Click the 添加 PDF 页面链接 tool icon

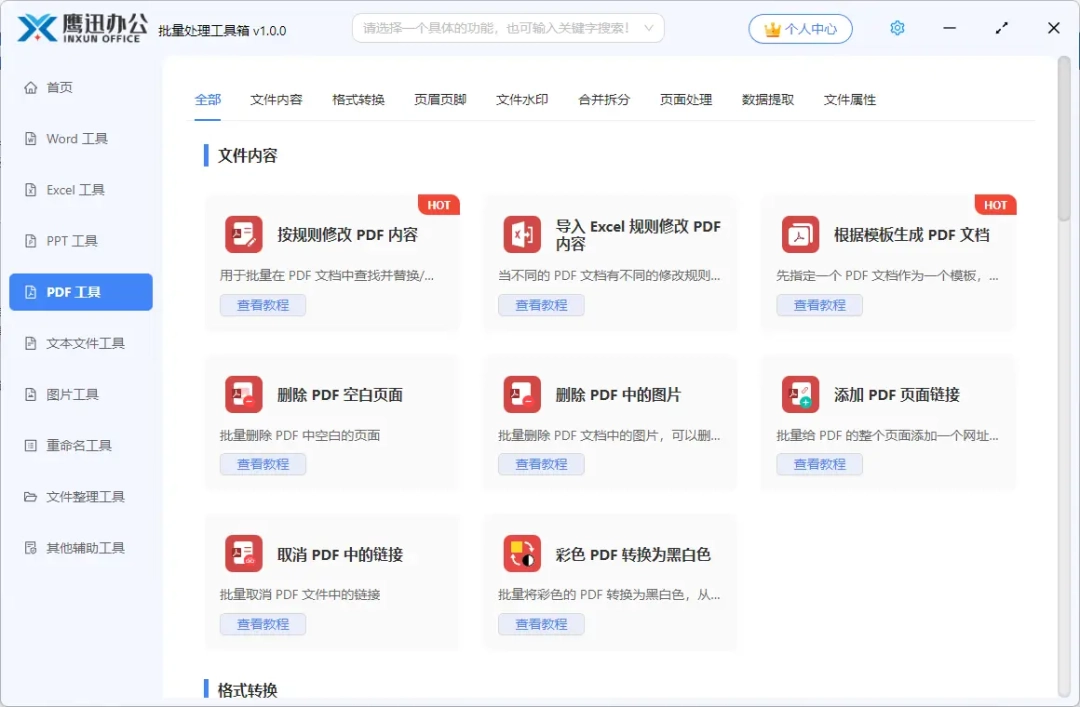coord(799,394)
